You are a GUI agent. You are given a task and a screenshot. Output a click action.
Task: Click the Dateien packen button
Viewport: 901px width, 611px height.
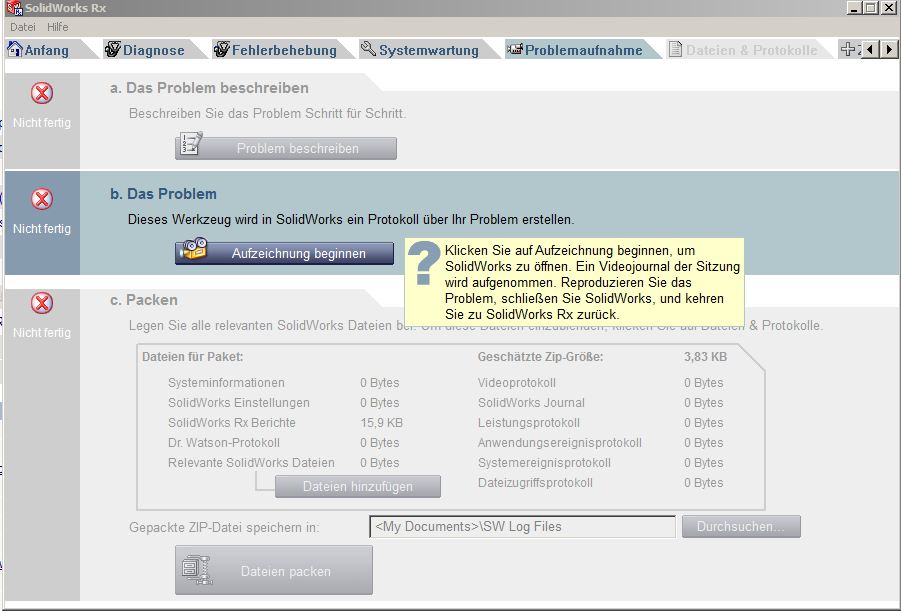tap(274, 570)
